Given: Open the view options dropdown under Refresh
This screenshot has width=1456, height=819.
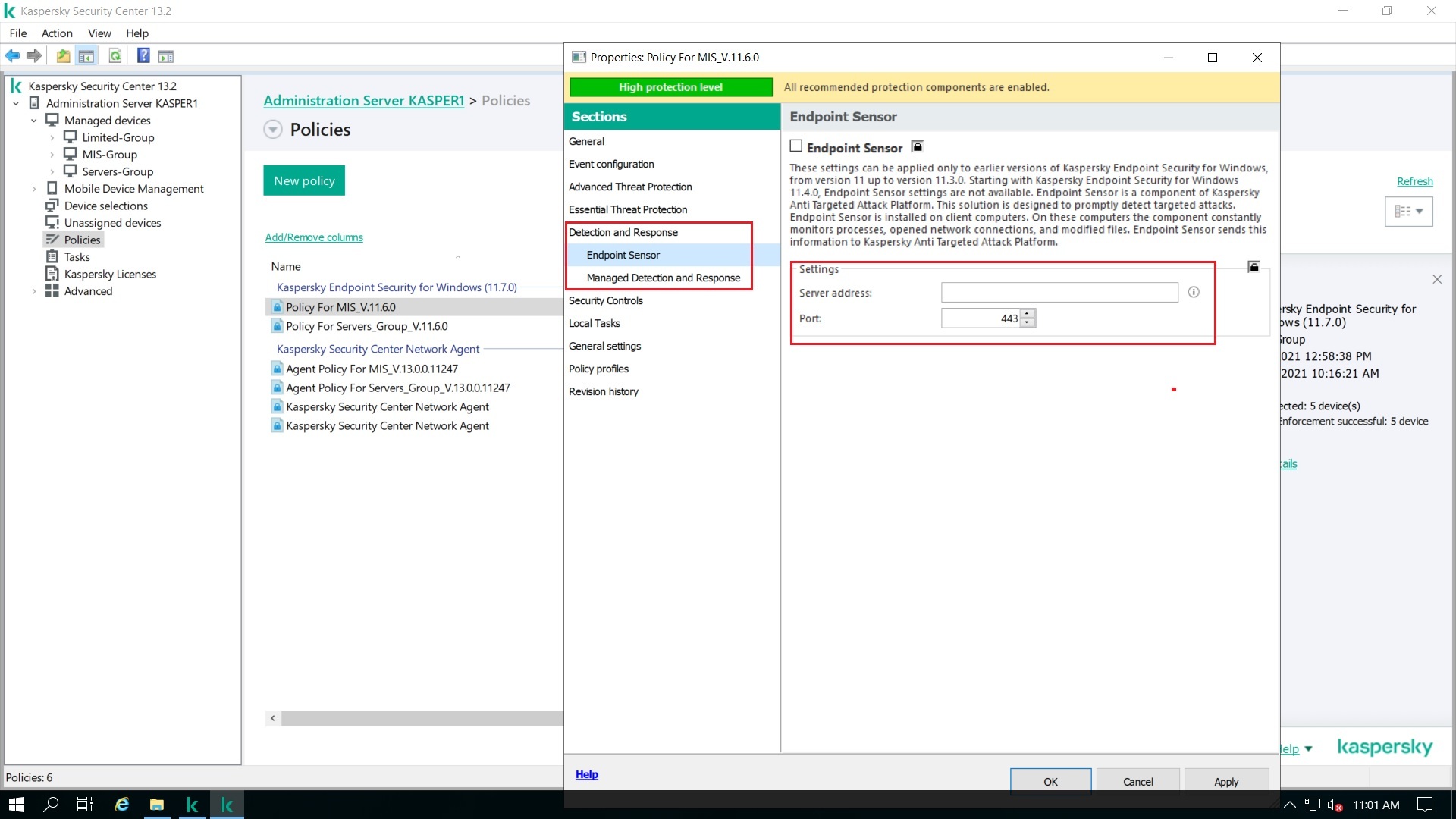Looking at the screenshot, I should click(x=1408, y=212).
